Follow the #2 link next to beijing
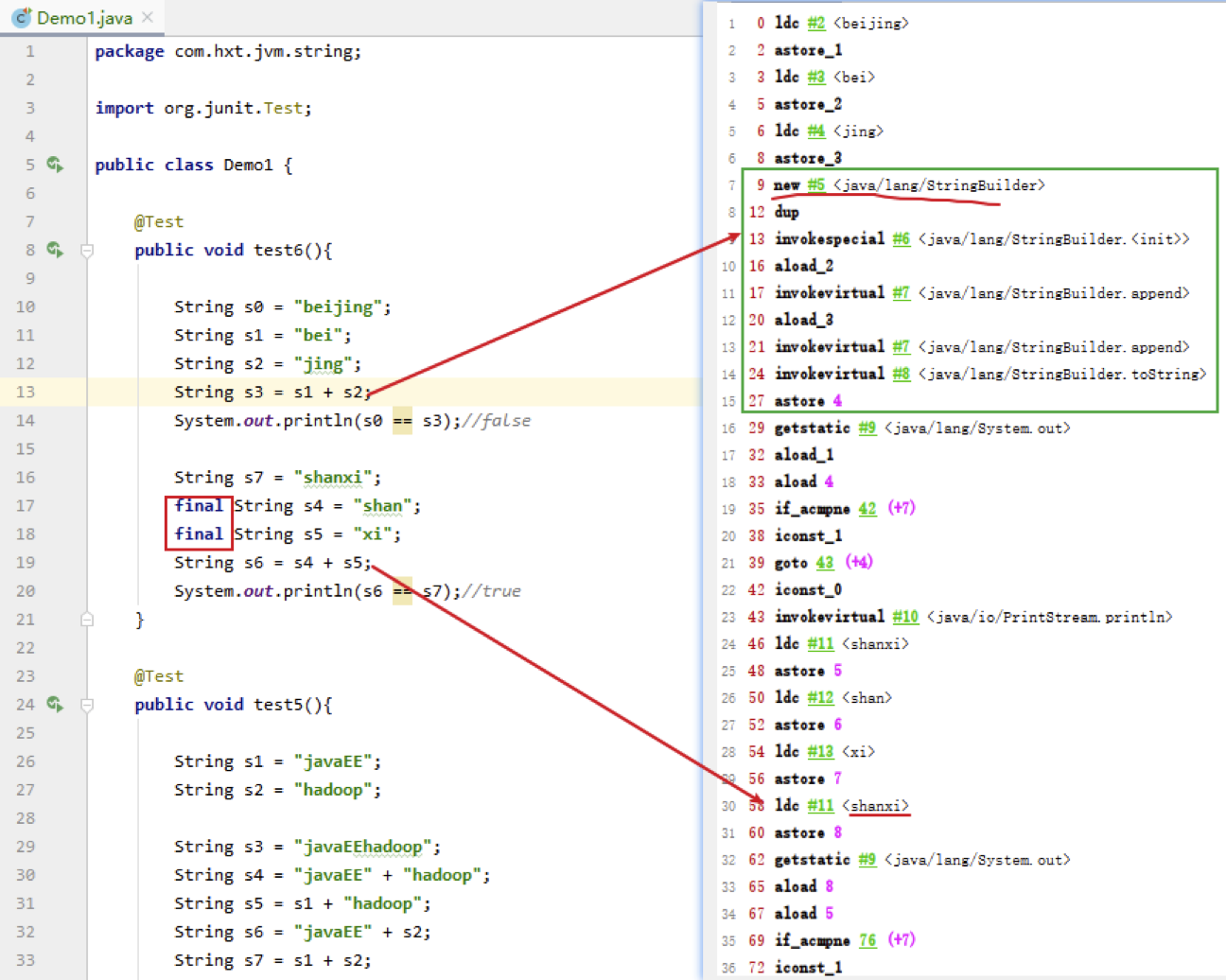 click(x=816, y=23)
